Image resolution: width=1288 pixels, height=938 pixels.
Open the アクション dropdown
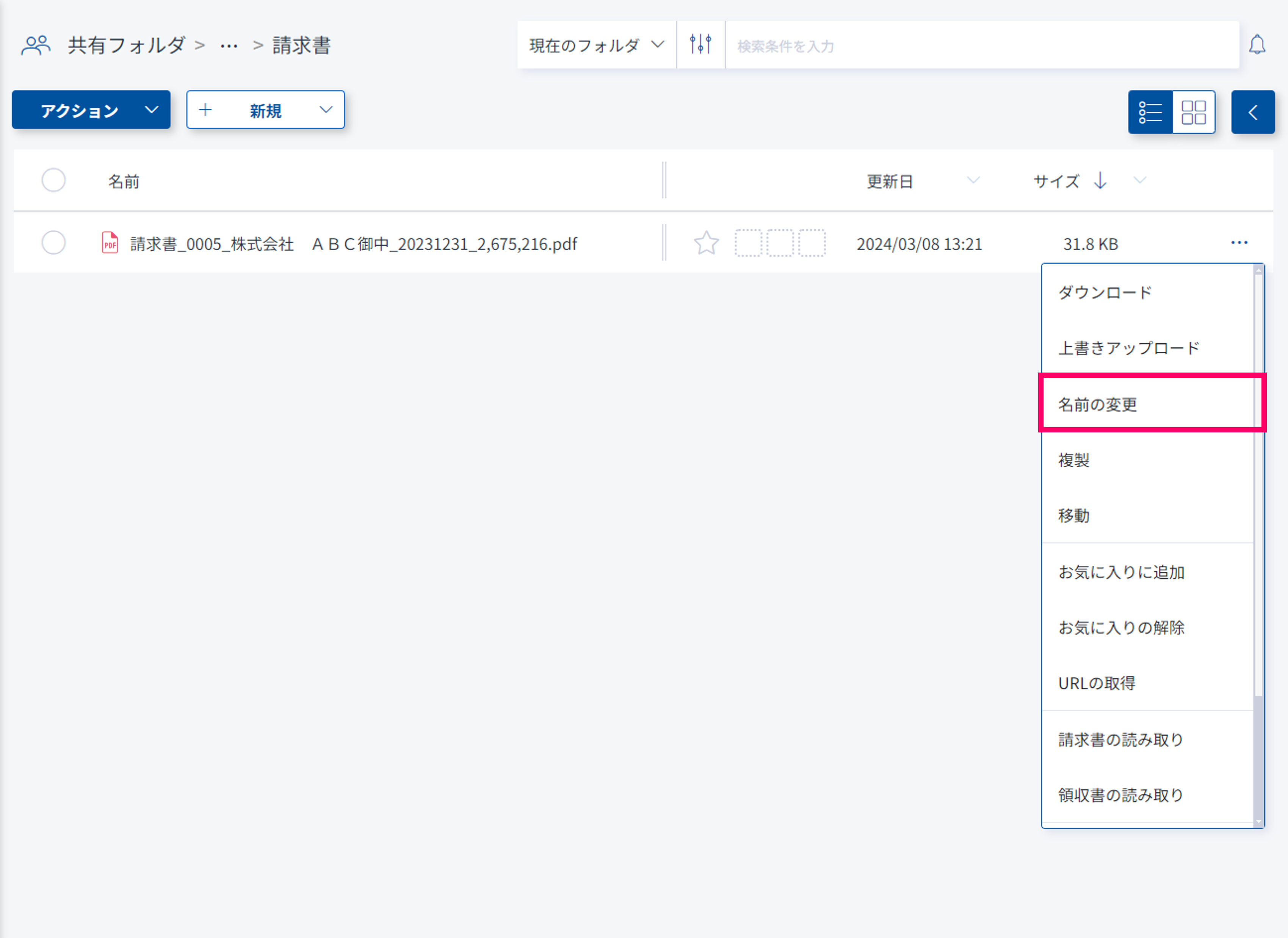[91, 110]
